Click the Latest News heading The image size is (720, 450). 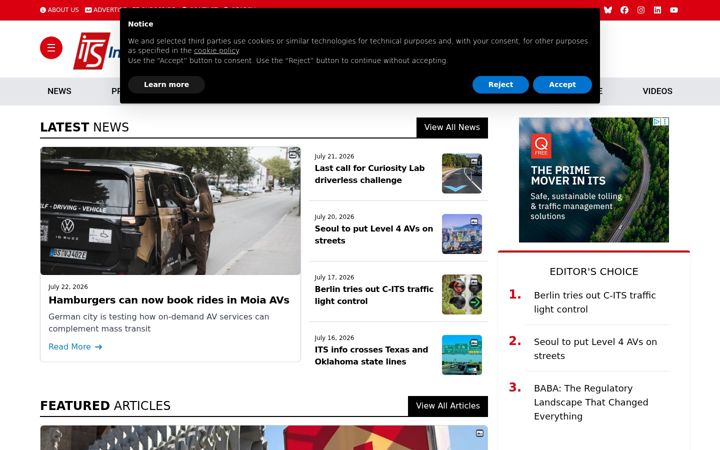point(84,127)
